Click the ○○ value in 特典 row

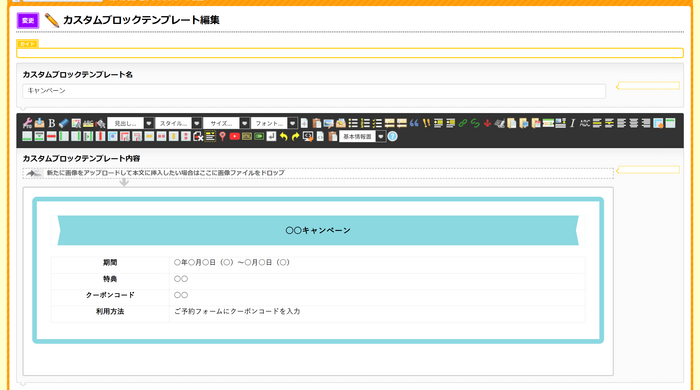click(x=181, y=279)
